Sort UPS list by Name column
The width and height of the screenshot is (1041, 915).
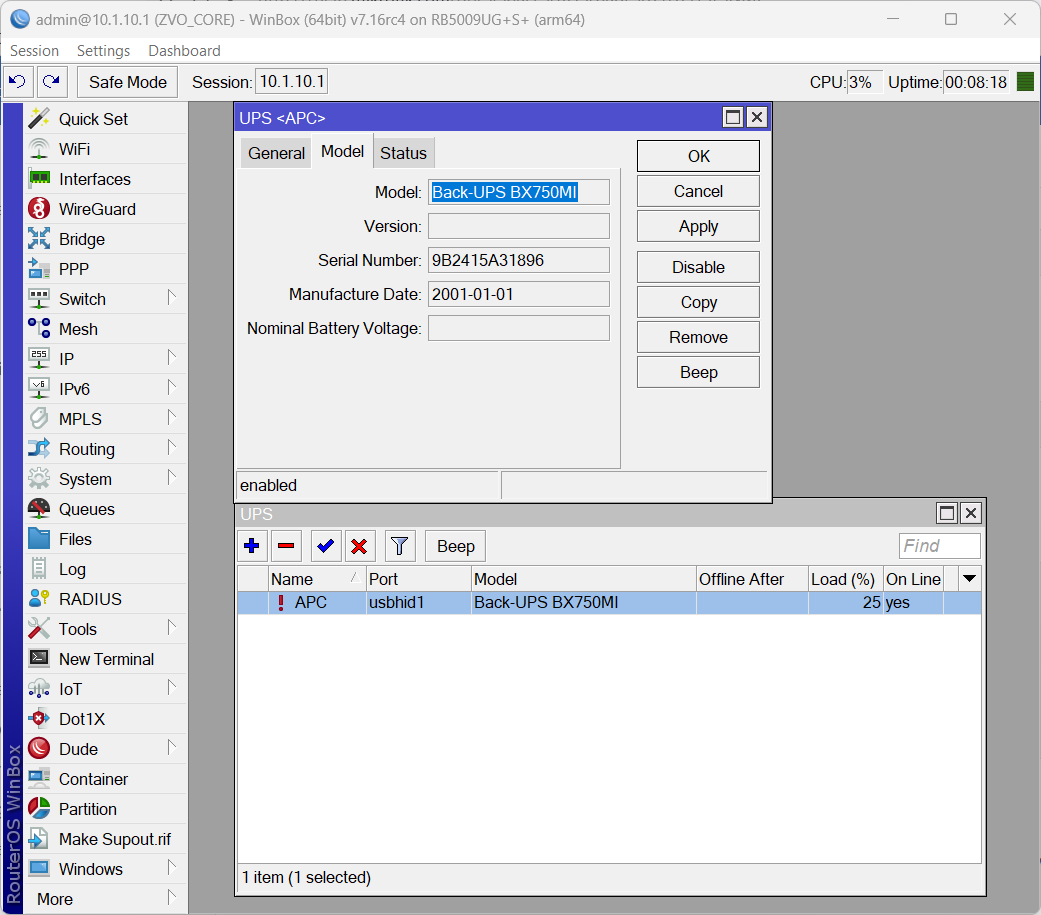click(317, 579)
